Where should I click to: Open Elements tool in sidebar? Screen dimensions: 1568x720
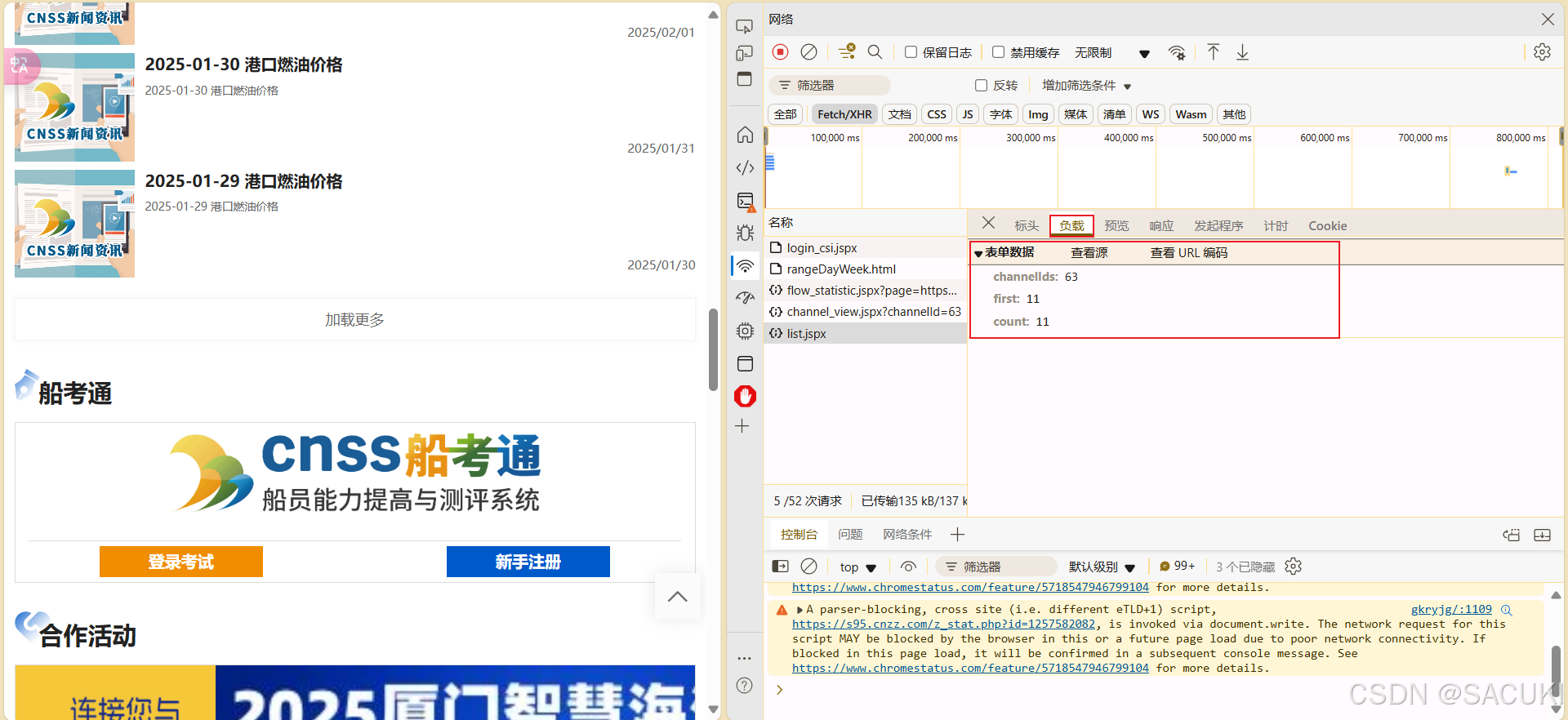point(745,168)
